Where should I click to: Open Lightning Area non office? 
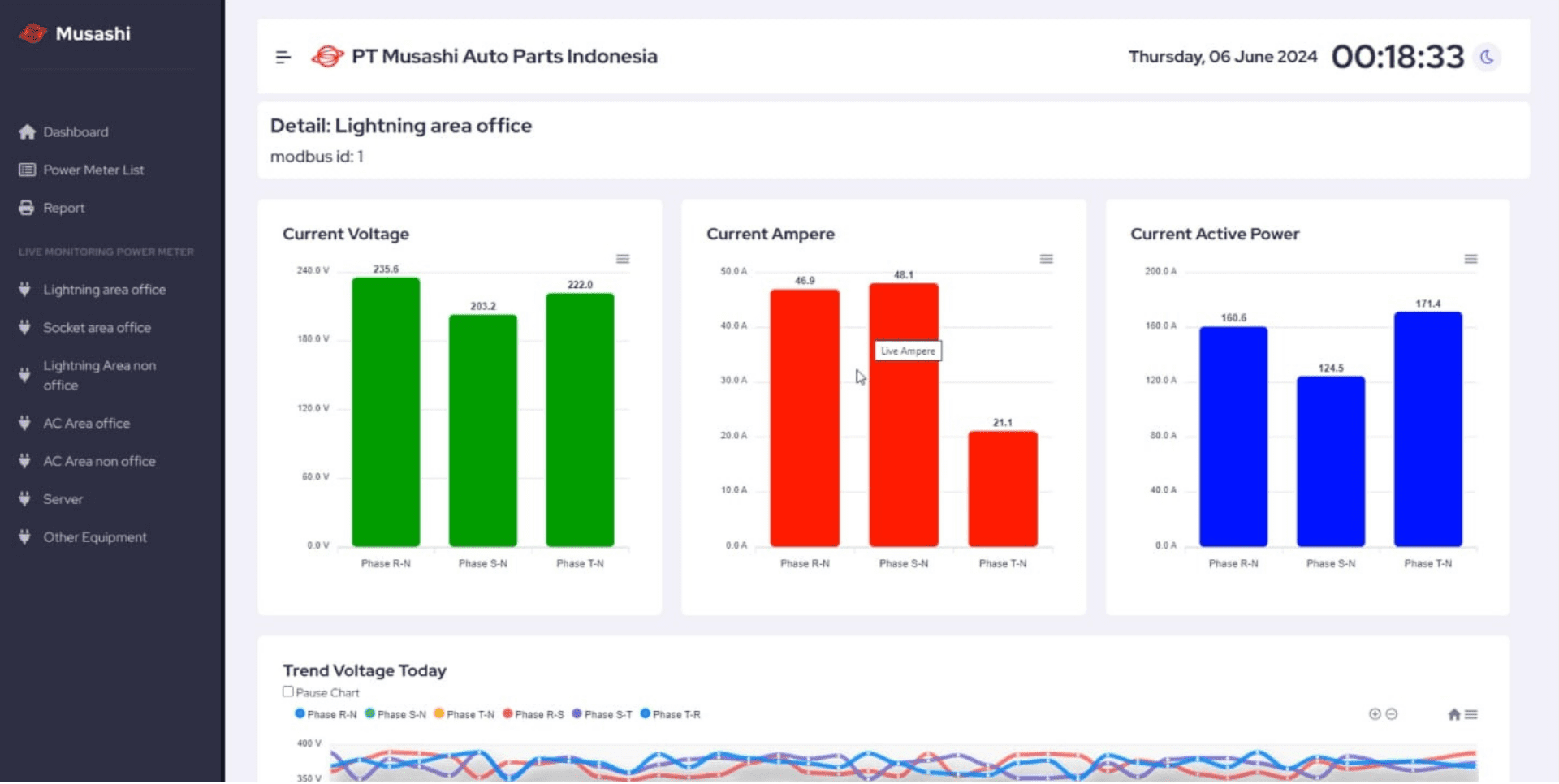pos(99,376)
